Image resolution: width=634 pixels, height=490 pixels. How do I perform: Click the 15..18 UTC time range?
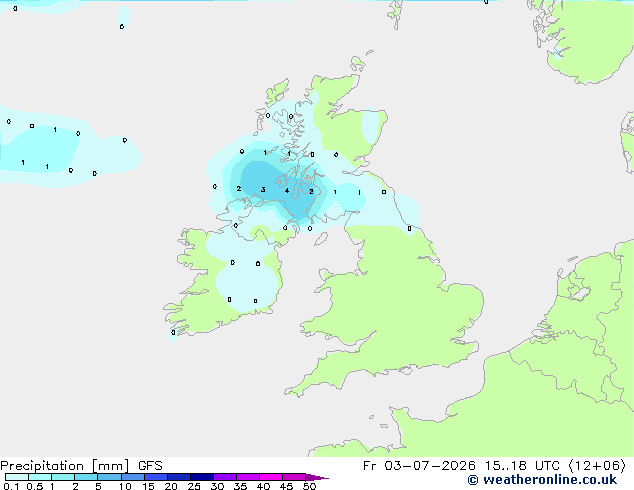522,466
